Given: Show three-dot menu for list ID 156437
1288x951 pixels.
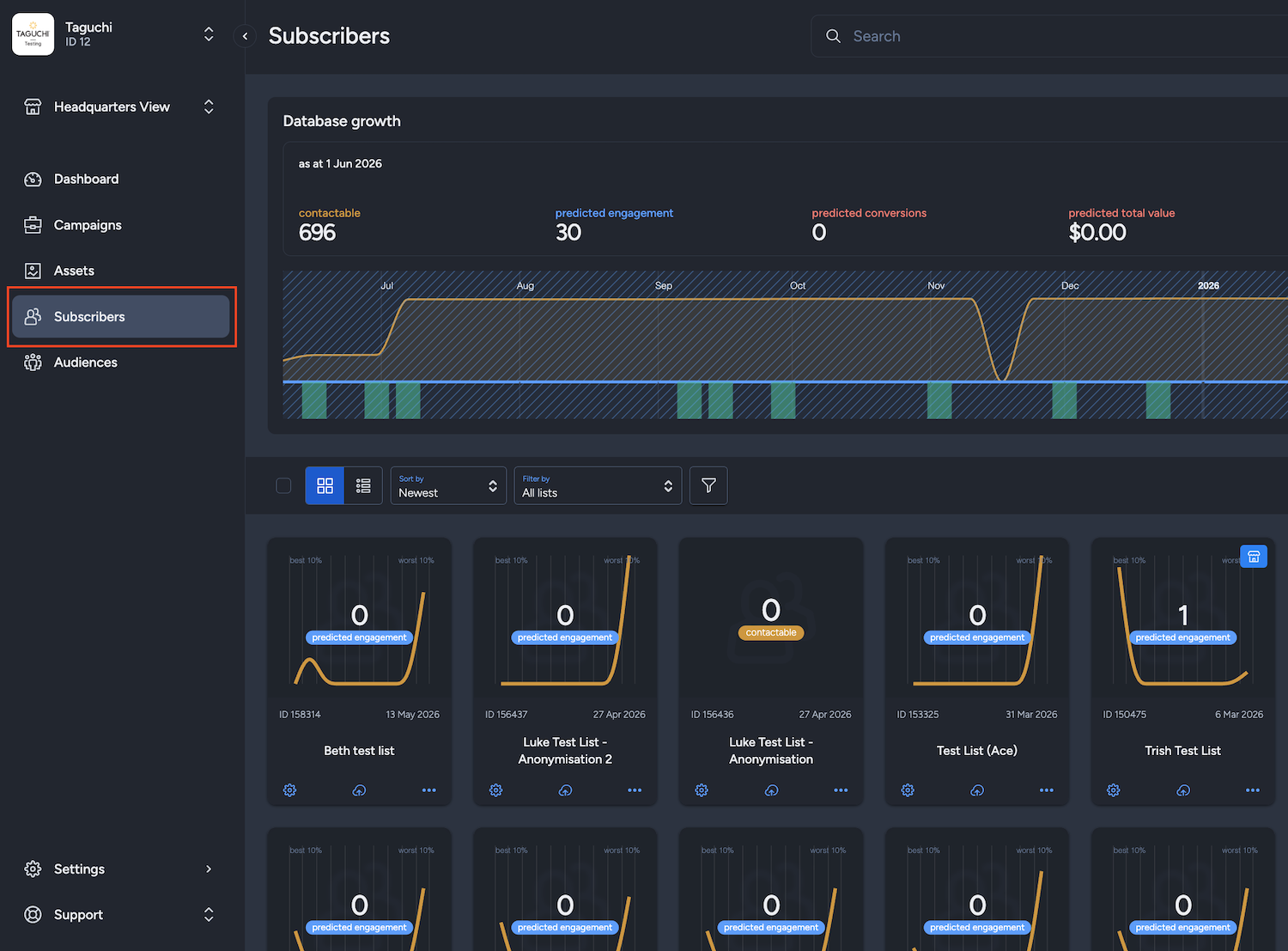Looking at the screenshot, I should click(x=635, y=790).
